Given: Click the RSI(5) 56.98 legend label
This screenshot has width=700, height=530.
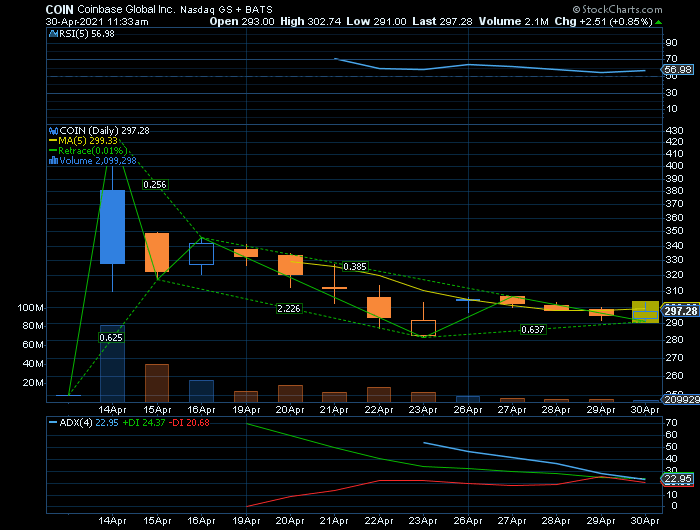Looking at the screenshot, I should coord(87,34).
